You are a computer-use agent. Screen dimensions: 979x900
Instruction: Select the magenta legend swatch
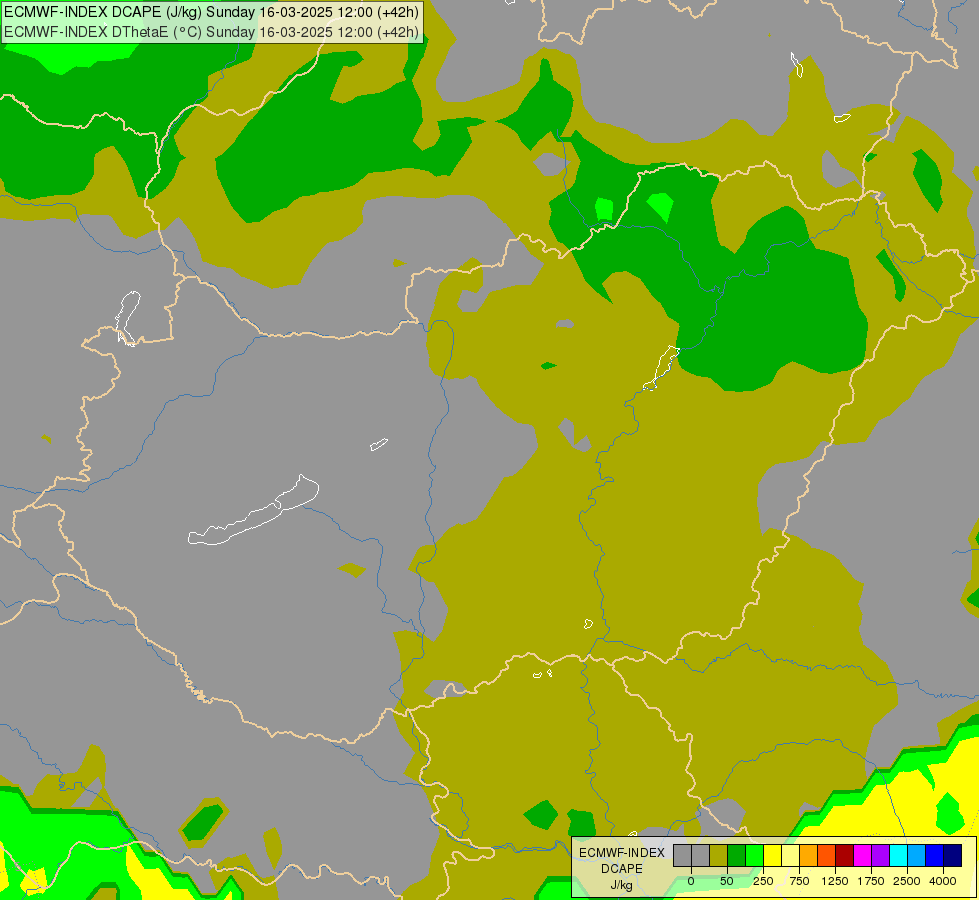click(x=862, y=856)
